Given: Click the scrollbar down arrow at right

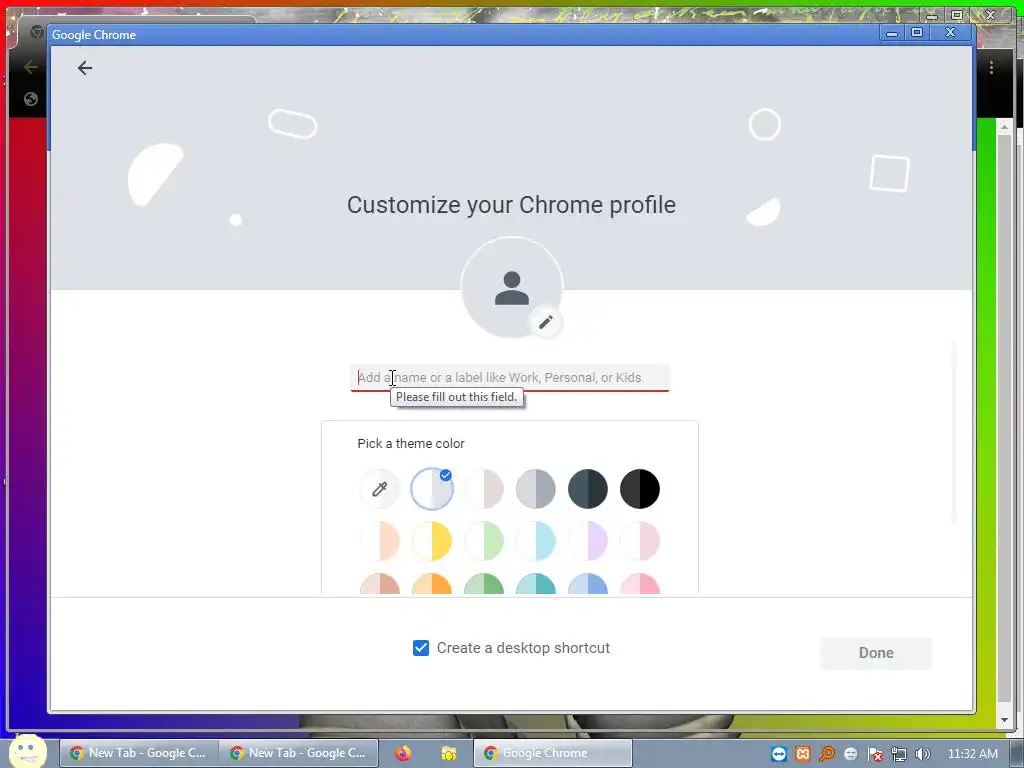Looking at the screenshot, I should [1004, 720].
